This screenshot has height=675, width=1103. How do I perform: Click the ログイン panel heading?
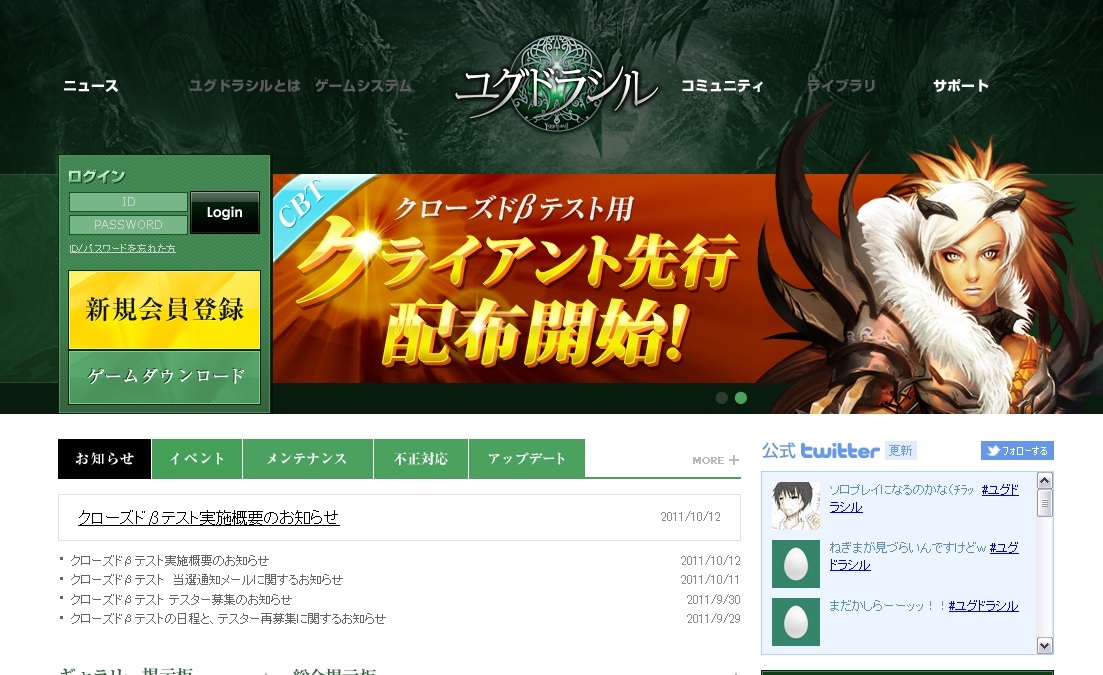click(x=96, y=176)
